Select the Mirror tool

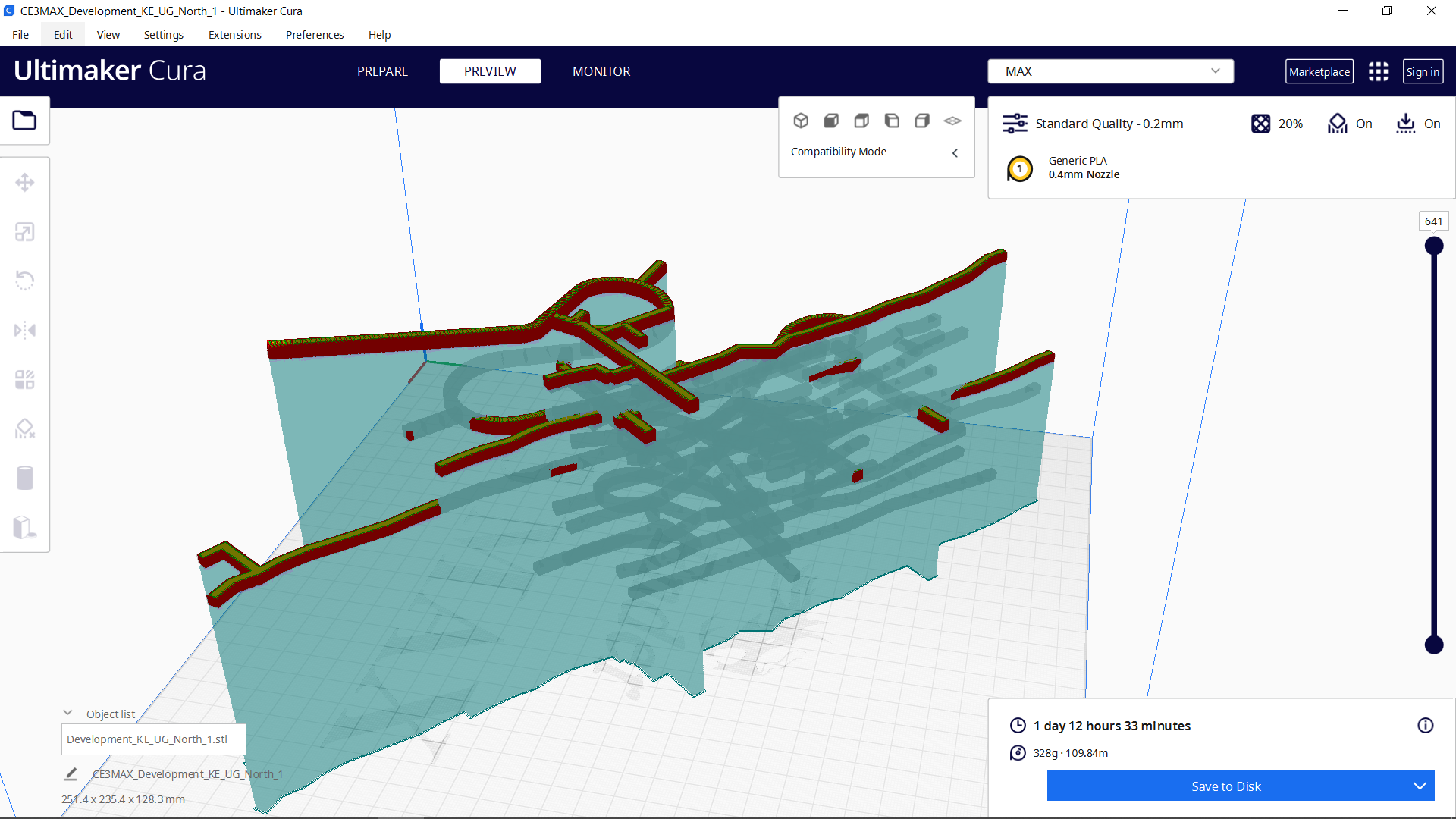pos(25,330)
